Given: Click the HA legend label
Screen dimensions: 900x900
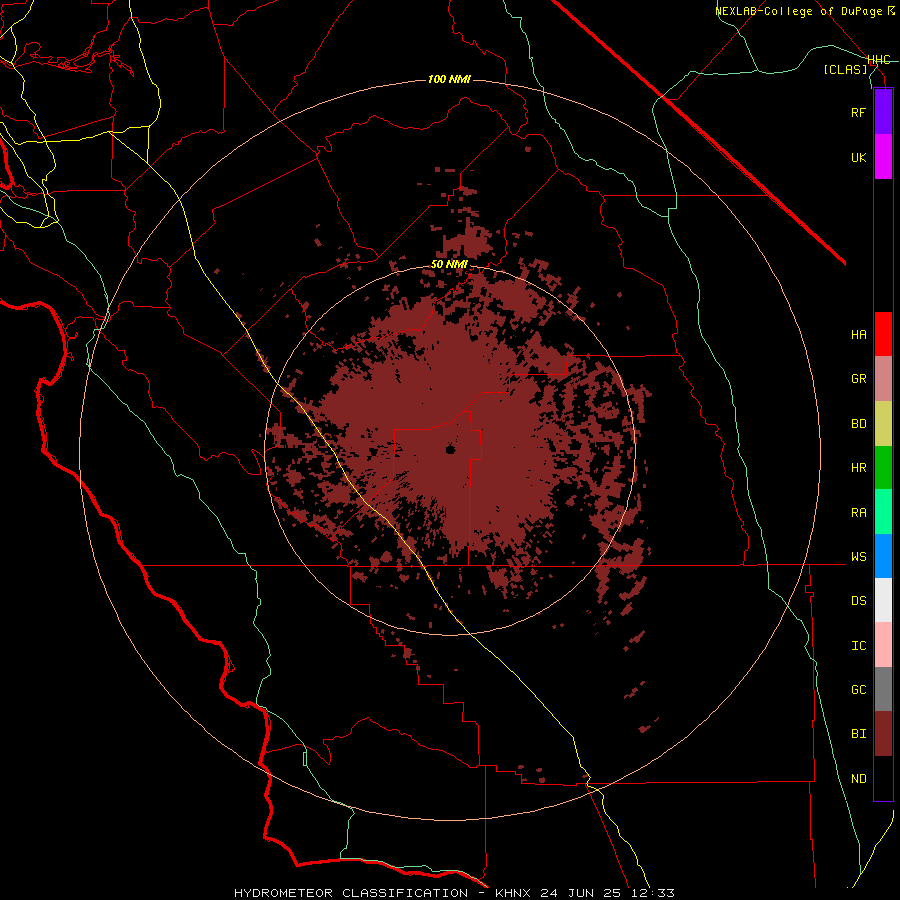Looking at the screenshot, I should [858, 335].
